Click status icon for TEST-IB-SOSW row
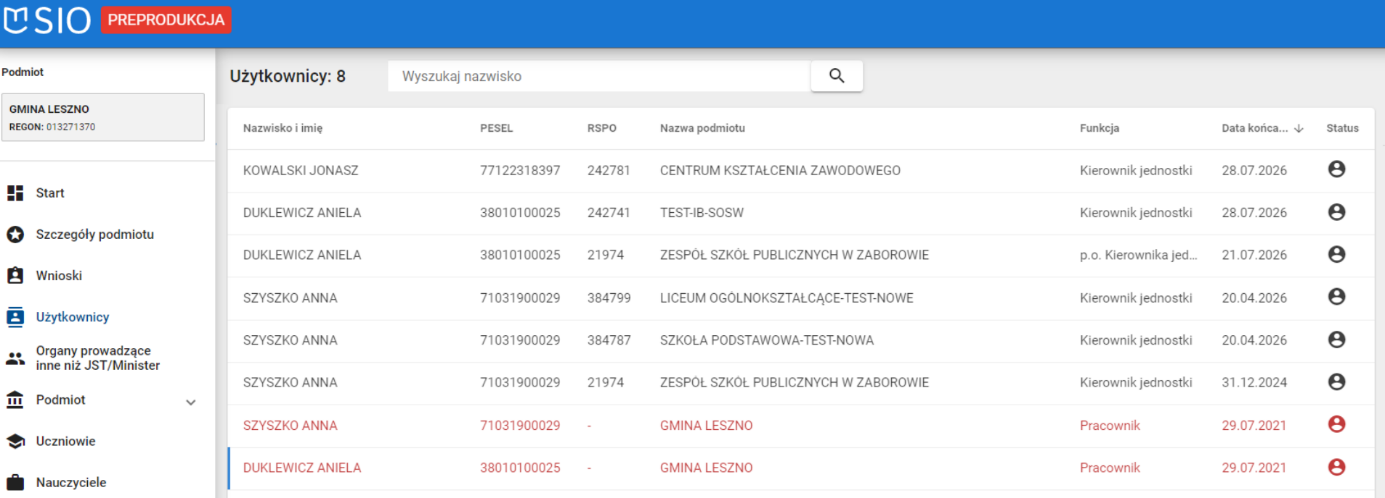 click(1336, 212)
